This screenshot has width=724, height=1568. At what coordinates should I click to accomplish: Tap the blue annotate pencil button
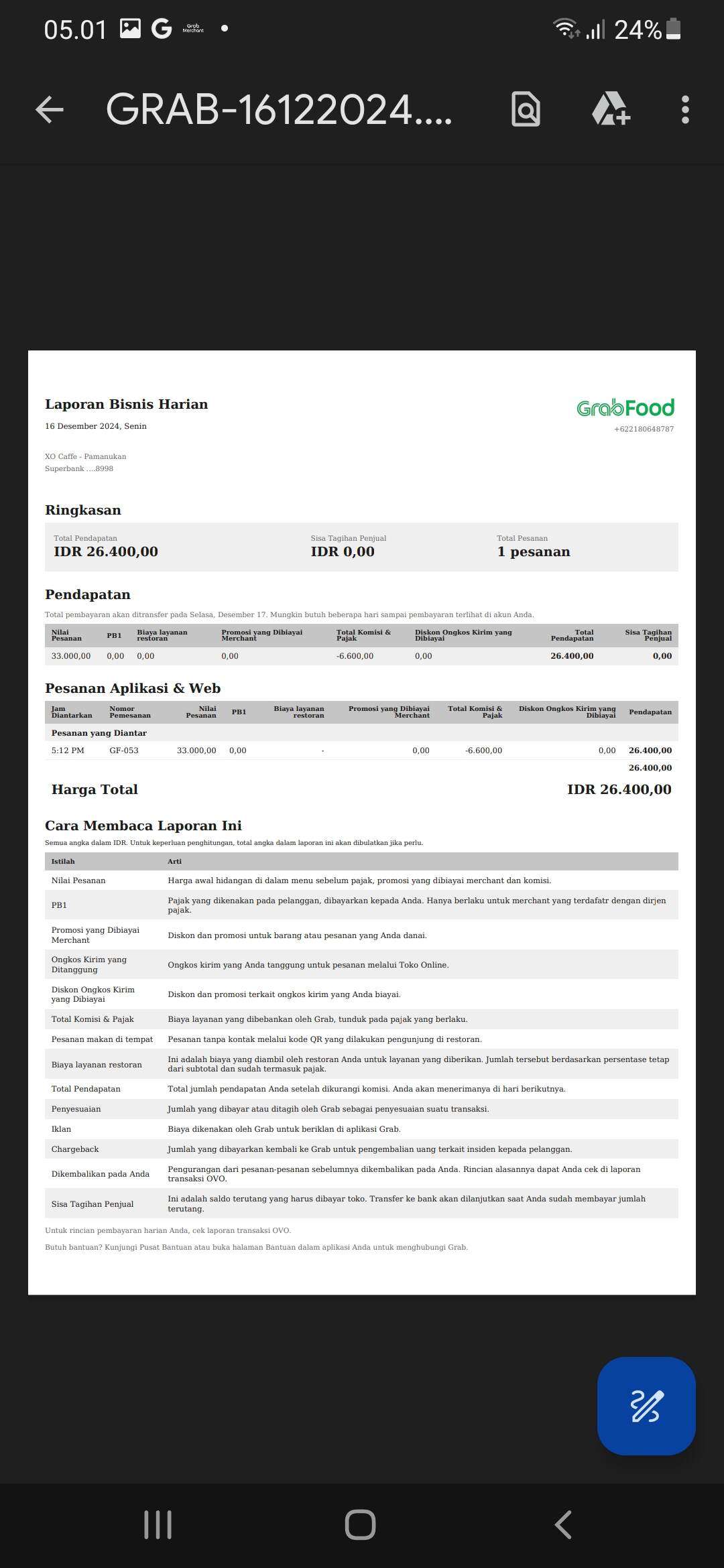pos(646,1406)
